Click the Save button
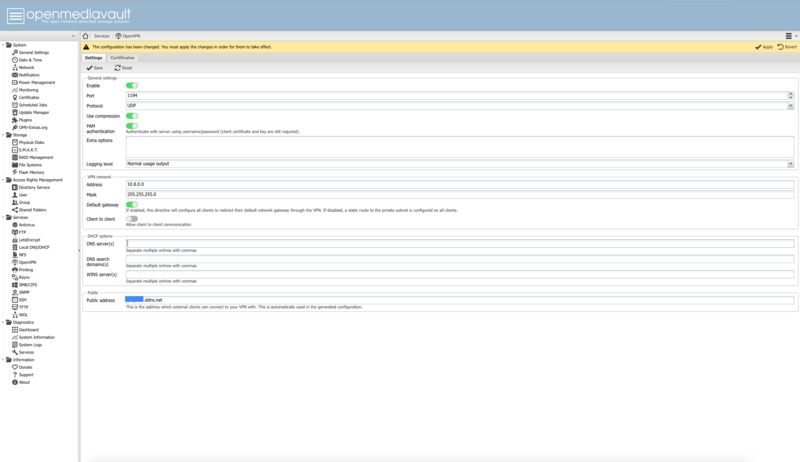The image size is (800, 462). coord(97,68)
